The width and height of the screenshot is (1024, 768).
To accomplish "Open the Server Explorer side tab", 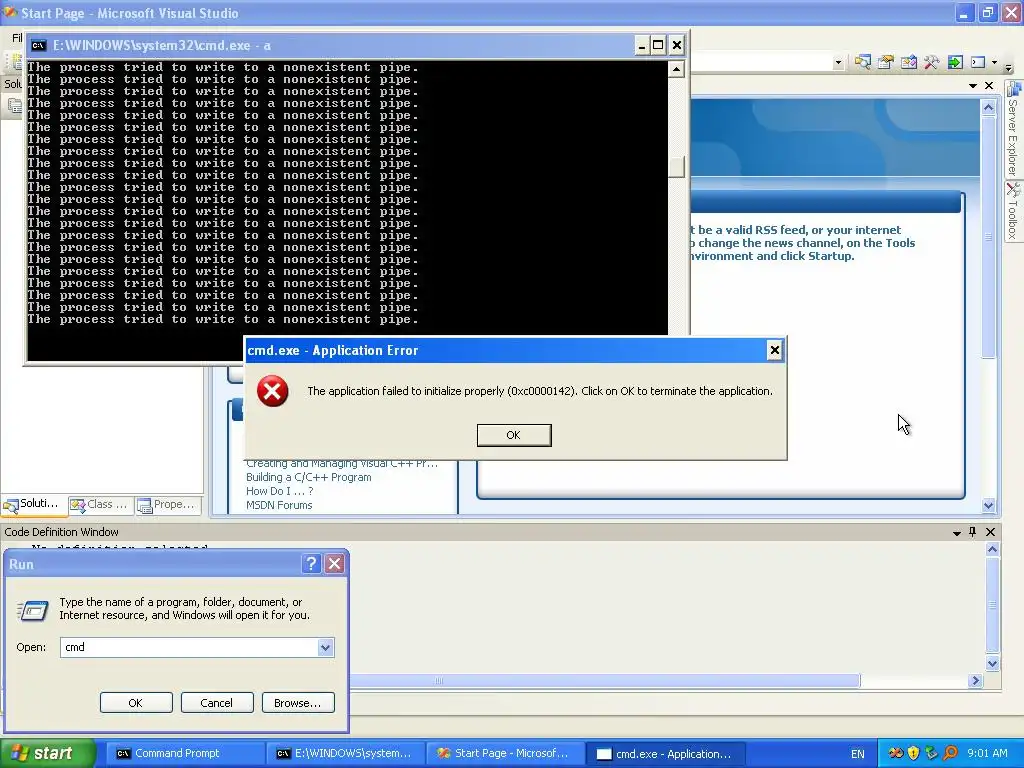I will click(1013, 129).
